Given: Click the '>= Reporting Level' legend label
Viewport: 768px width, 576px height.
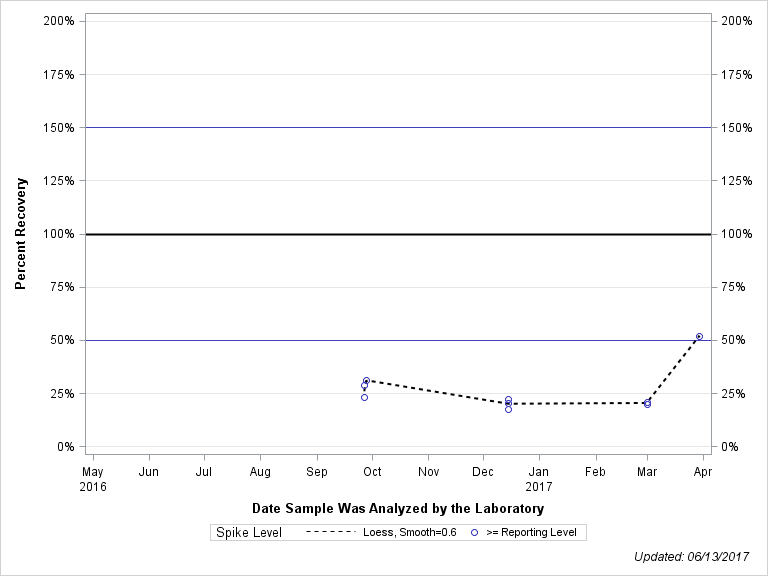Looking at the screenshot, I should click(531, 532).
